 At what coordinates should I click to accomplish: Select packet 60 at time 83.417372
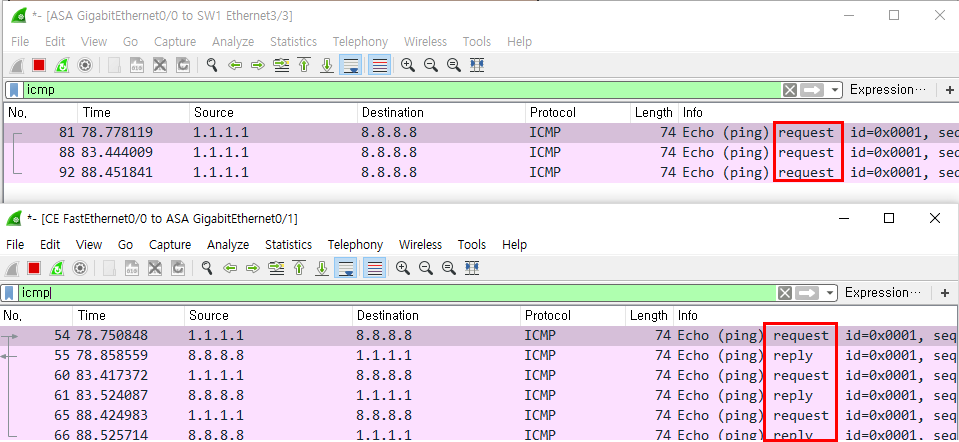point(479,375)
